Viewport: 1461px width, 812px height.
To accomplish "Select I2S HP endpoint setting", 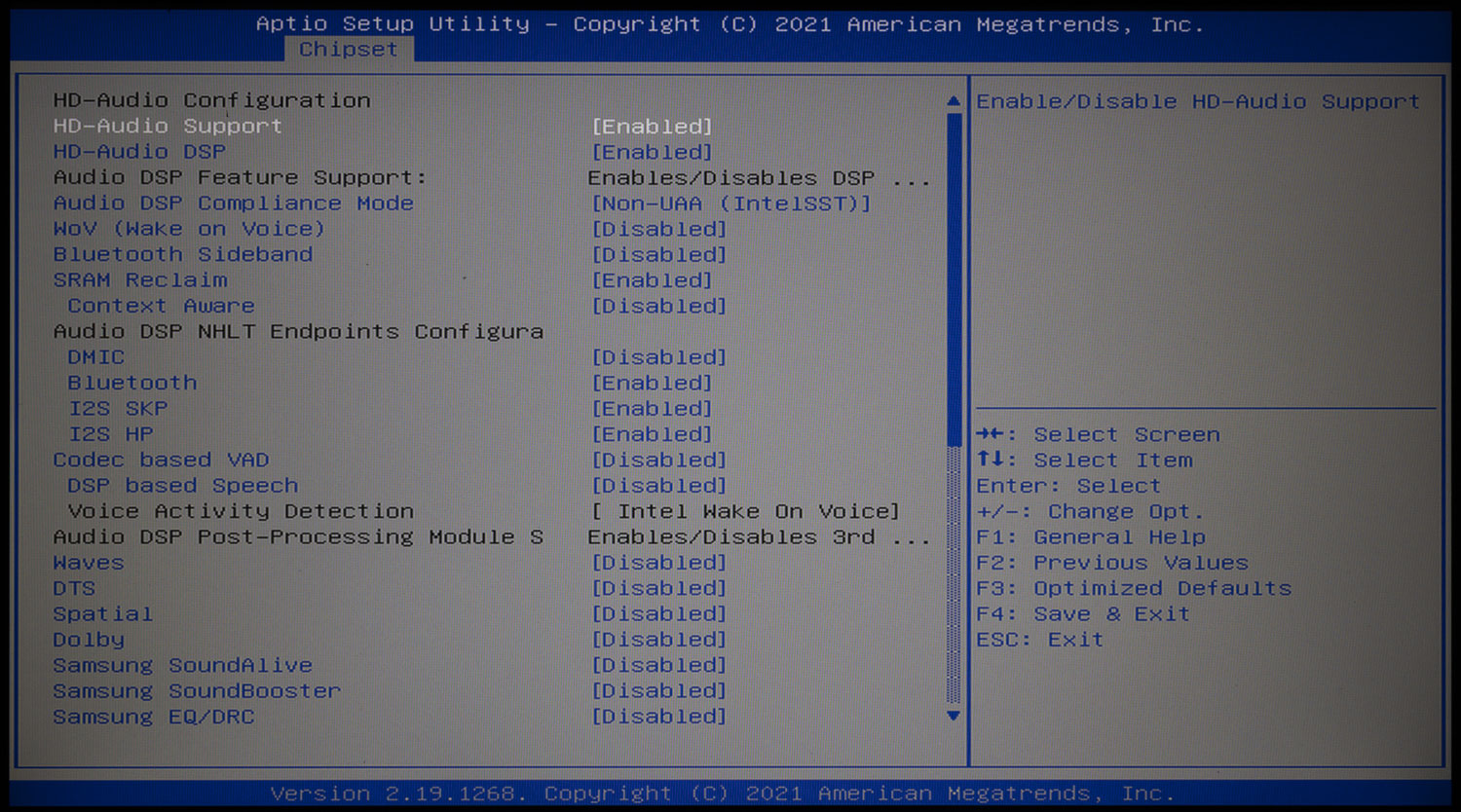I will click(x=110, y=434).
